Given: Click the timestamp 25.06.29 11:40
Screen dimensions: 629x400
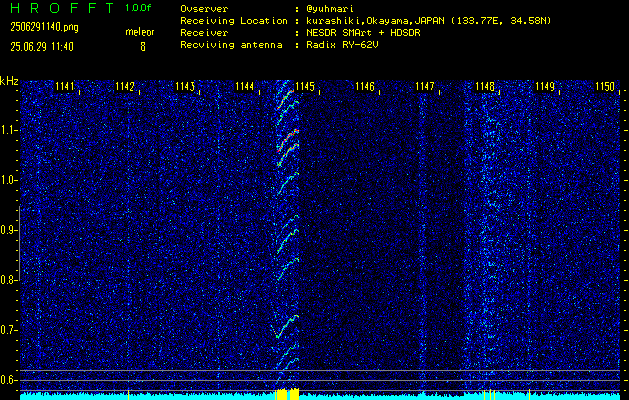Looking at the screenshot, I should (x=42, y=47).
